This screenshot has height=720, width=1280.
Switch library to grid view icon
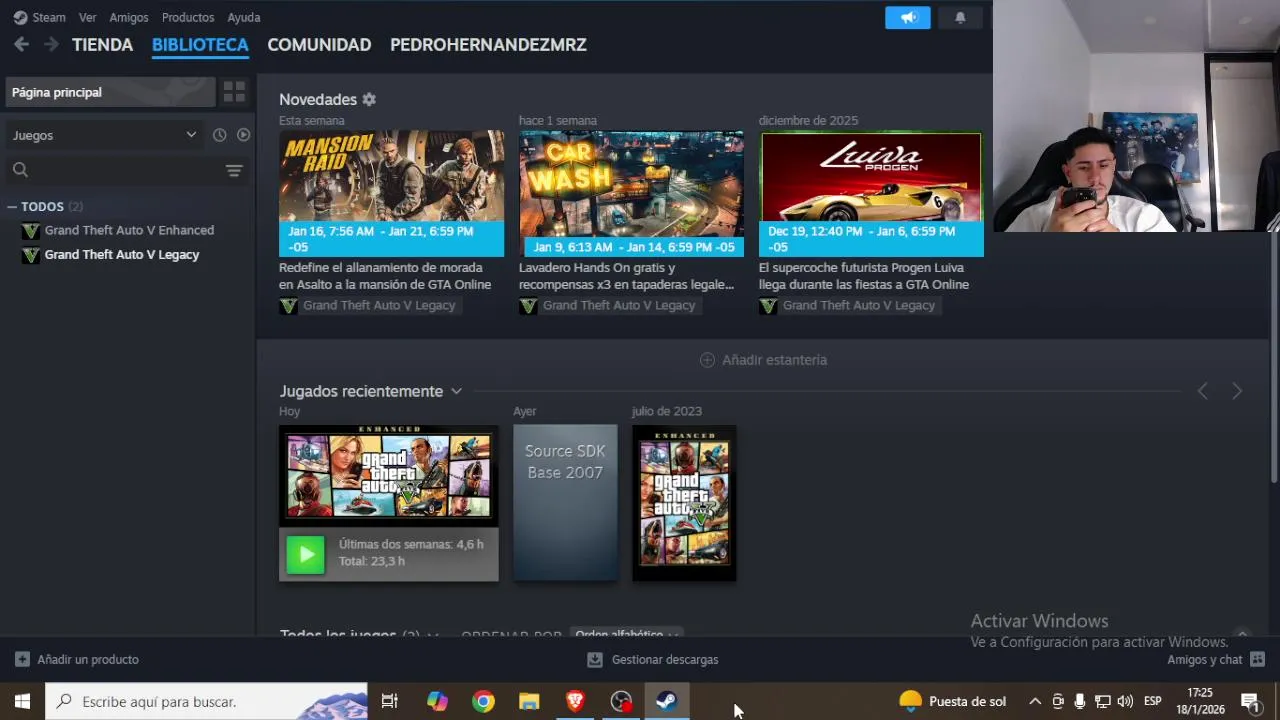tap(234, 92)
